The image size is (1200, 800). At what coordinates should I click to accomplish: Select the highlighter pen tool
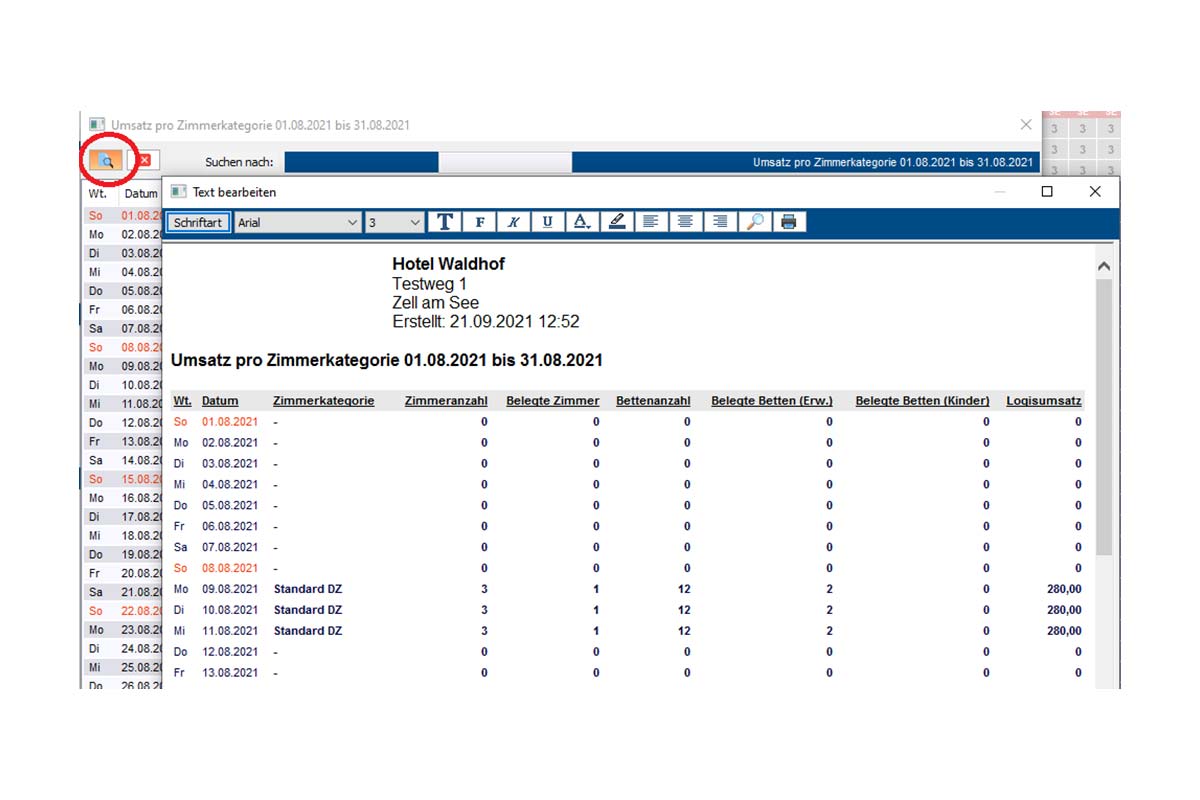point(616,222)
